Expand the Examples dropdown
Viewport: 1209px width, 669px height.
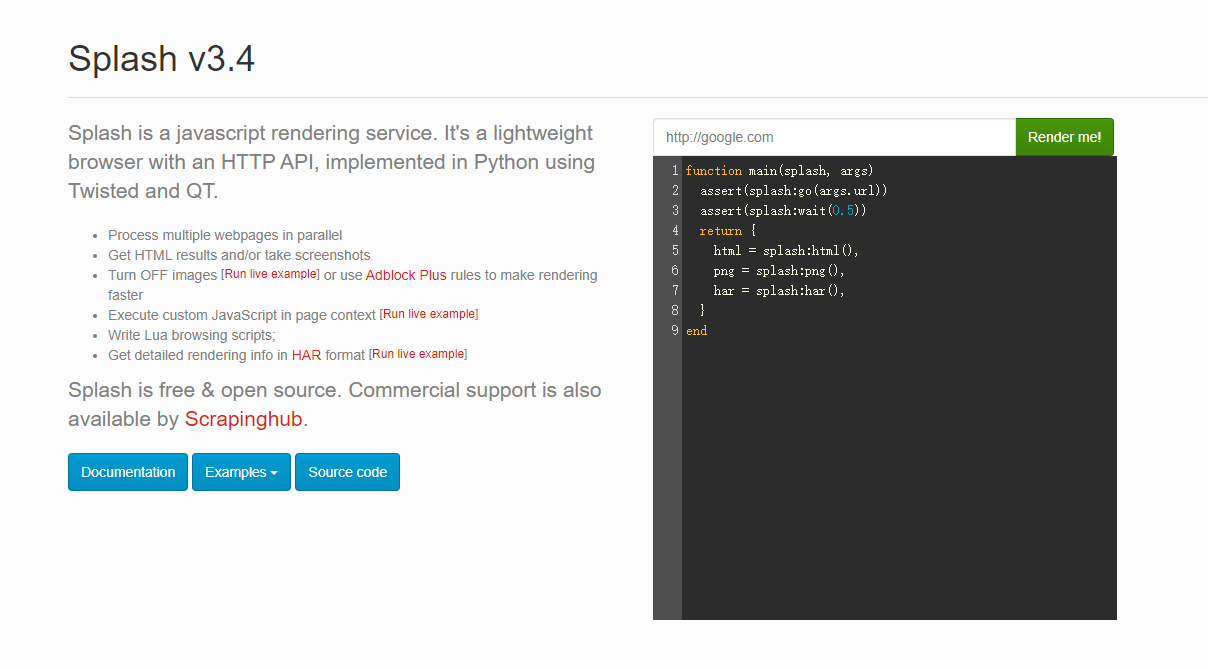click(x=241, y=472)
